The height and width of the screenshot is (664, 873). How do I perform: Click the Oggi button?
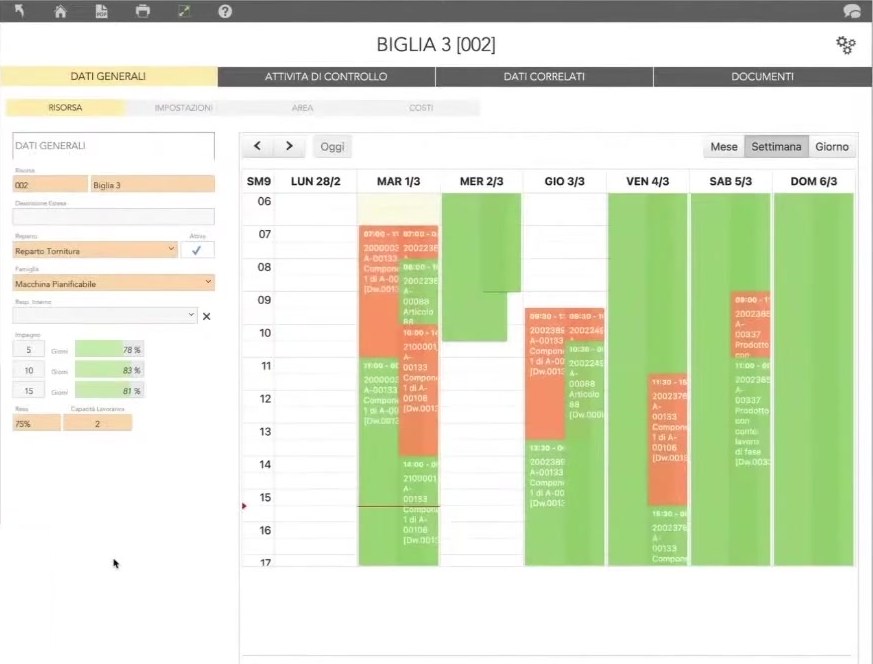(x=332, y=146)
